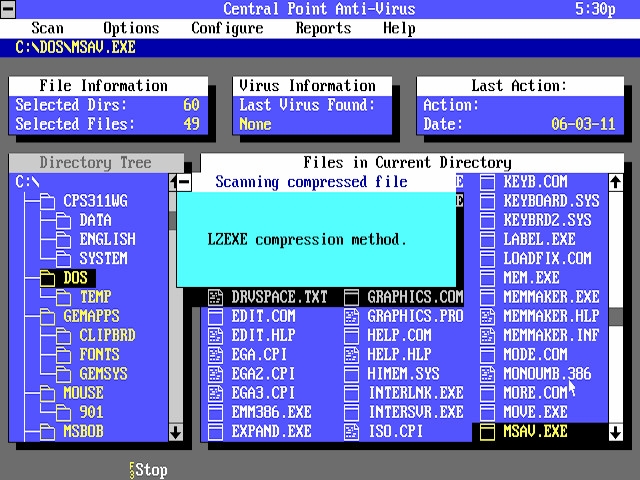Select file ISO.CPI
The width and height of the screenshot is (640, 480).
(396, 431)
